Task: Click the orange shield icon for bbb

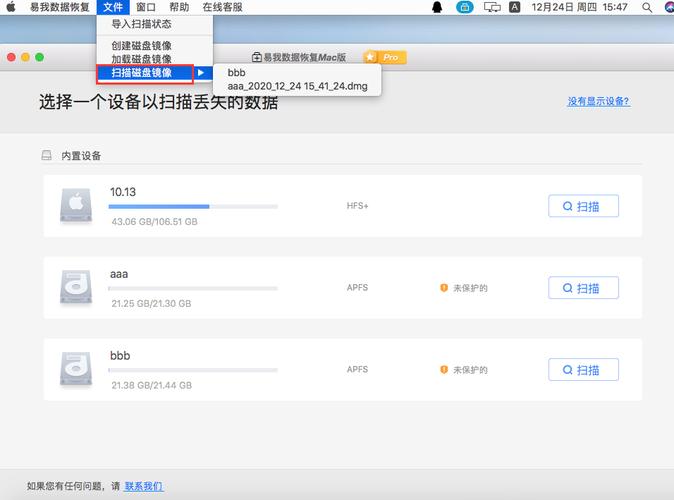Action: pos(444,369)
